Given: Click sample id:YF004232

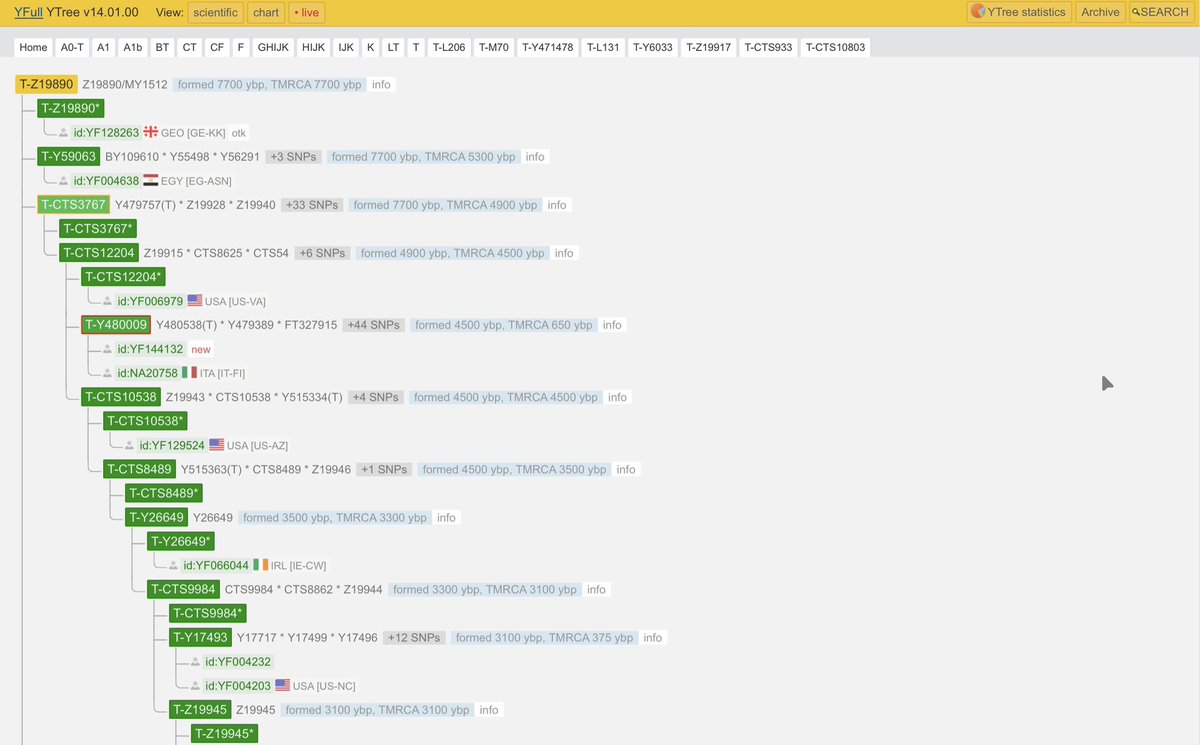Looking at the screenshot, I should coord(238,661).
